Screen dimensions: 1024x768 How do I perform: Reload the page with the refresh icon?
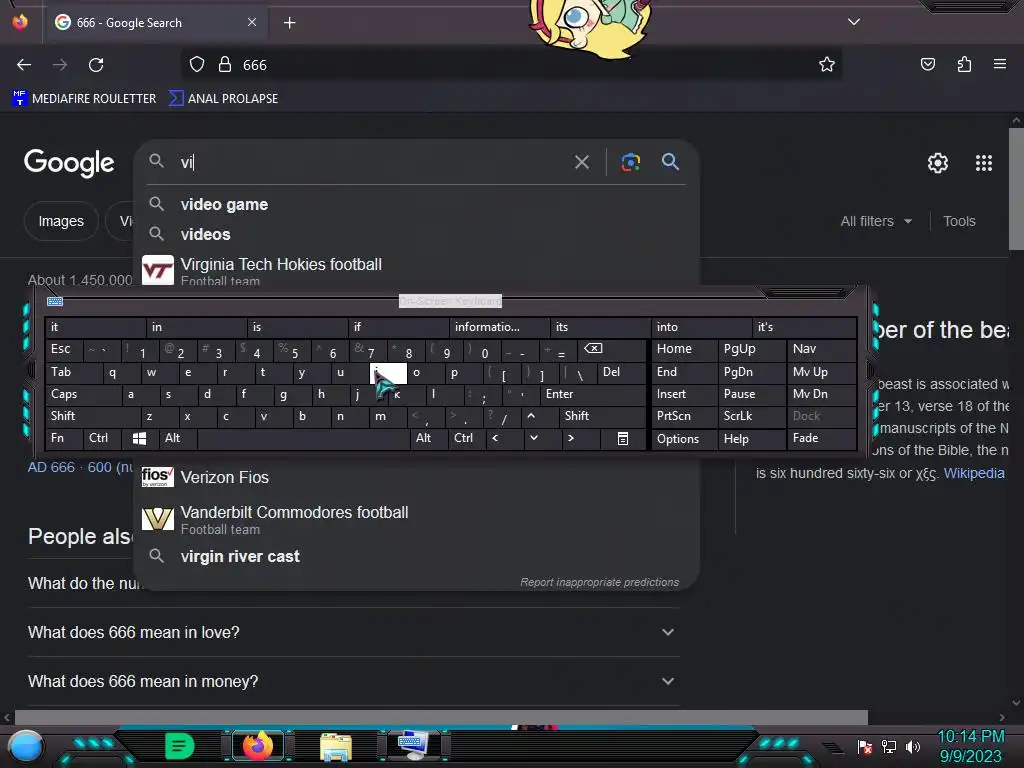96,65
